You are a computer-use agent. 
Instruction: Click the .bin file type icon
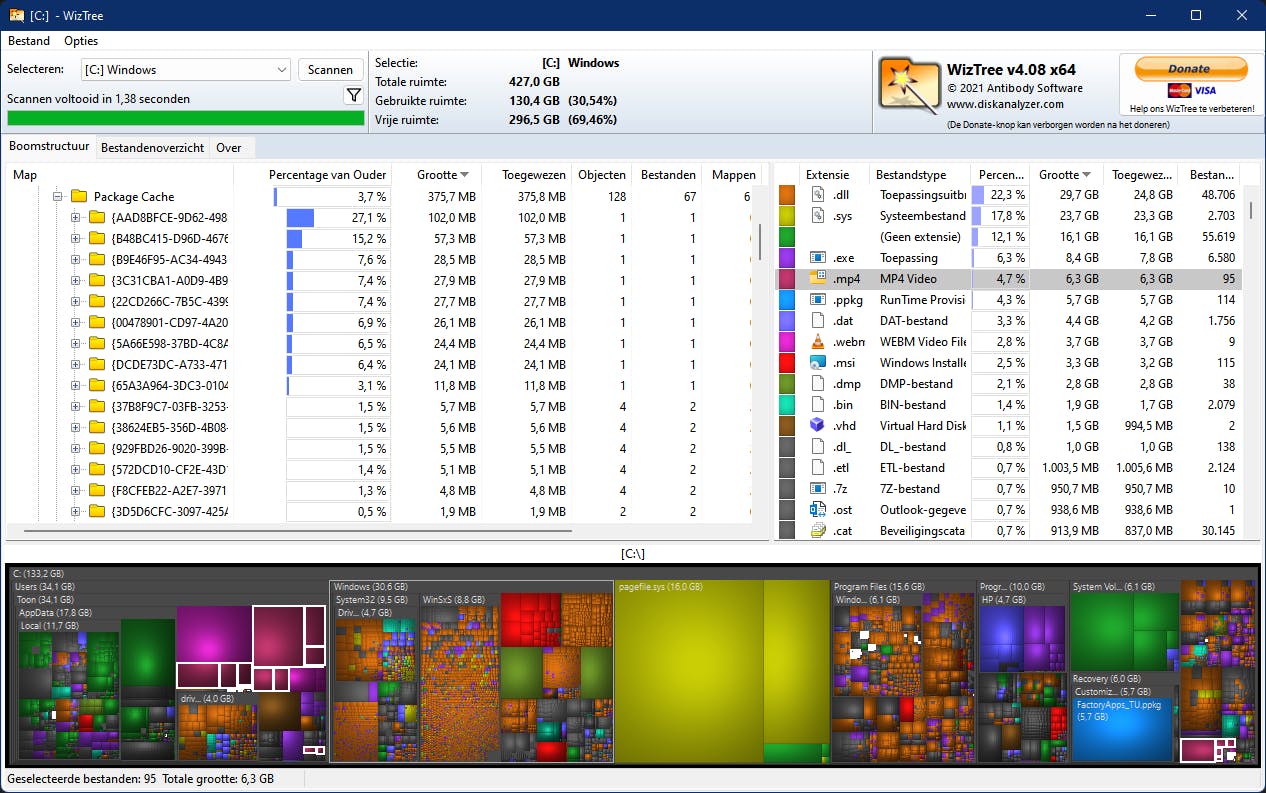click(x=817, y=405)
